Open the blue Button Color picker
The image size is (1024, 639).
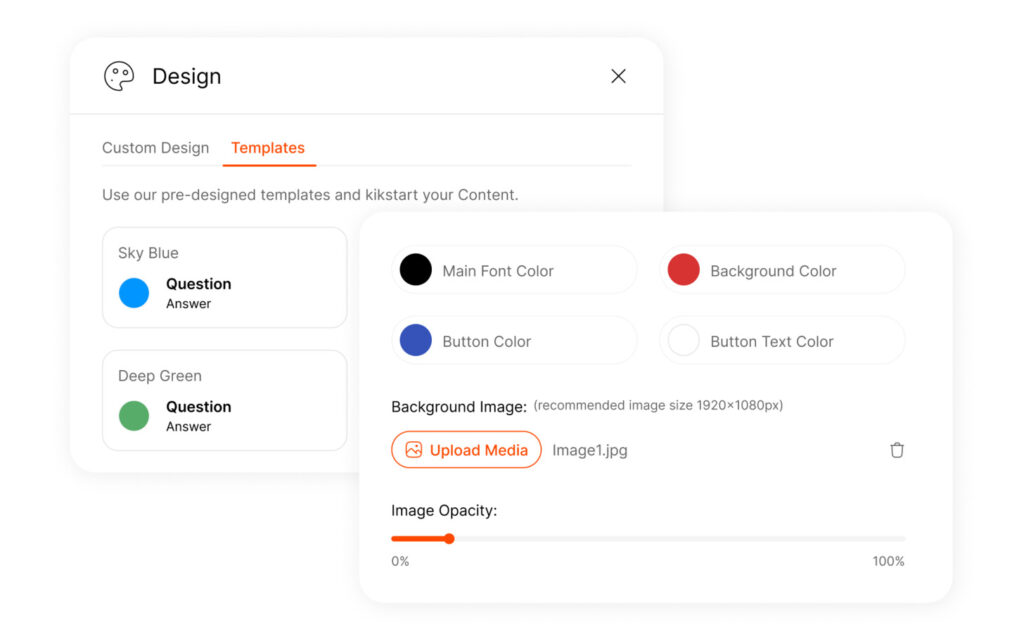[415, 340]
